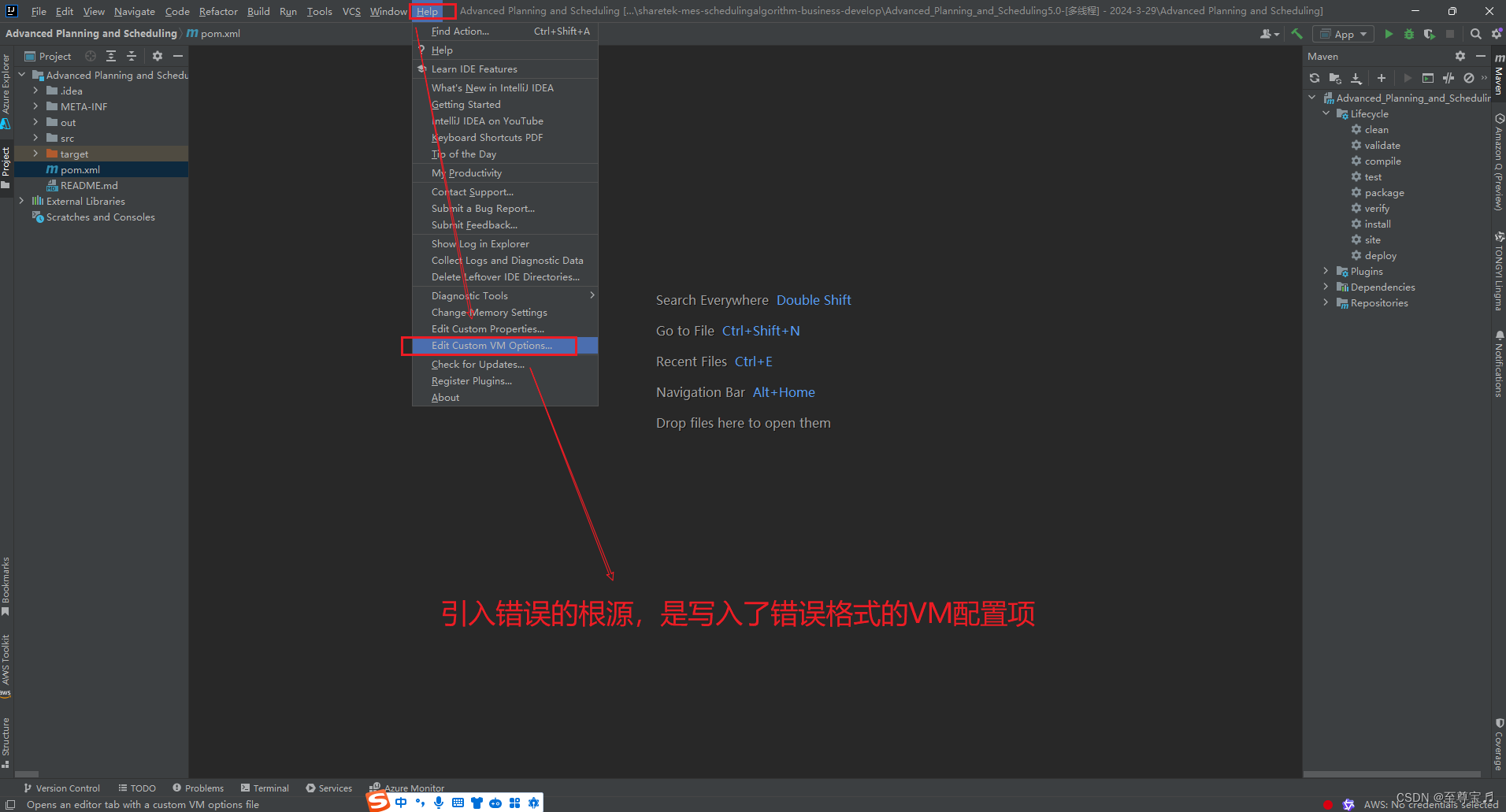The width and height of the screenshot is (1506, 812).
Task: Generate sources and update folders Maven icon
Action: (1335, 78)
